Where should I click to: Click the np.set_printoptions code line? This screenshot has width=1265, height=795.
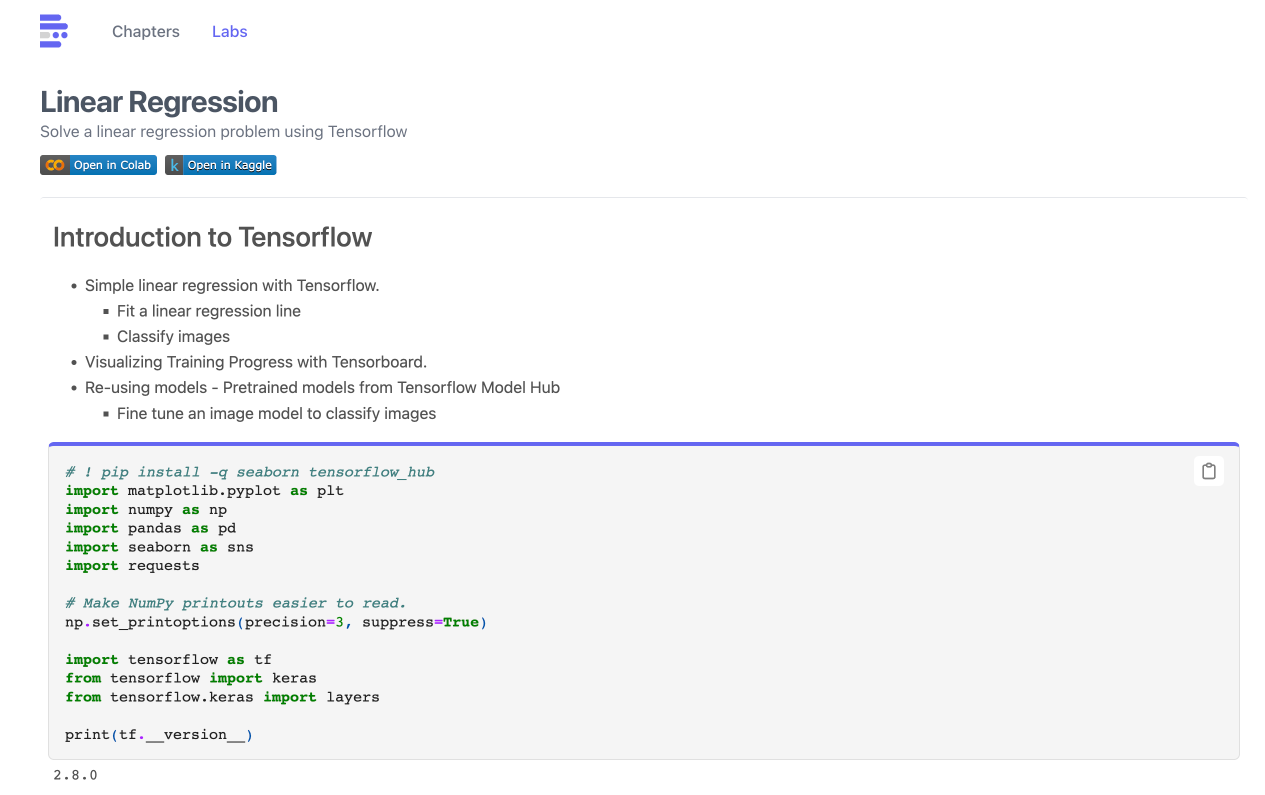(x=276, y=622)
